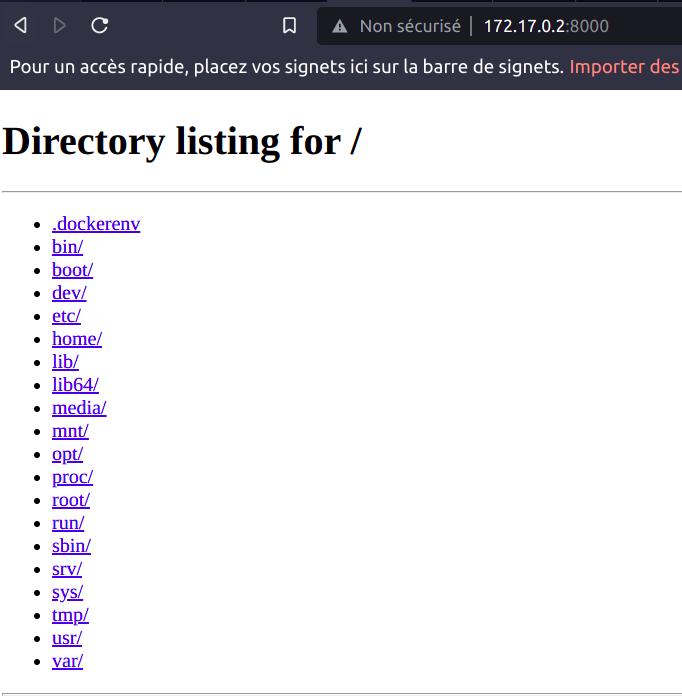Click the address bar showing 172.17.0.2:8000

545,26
